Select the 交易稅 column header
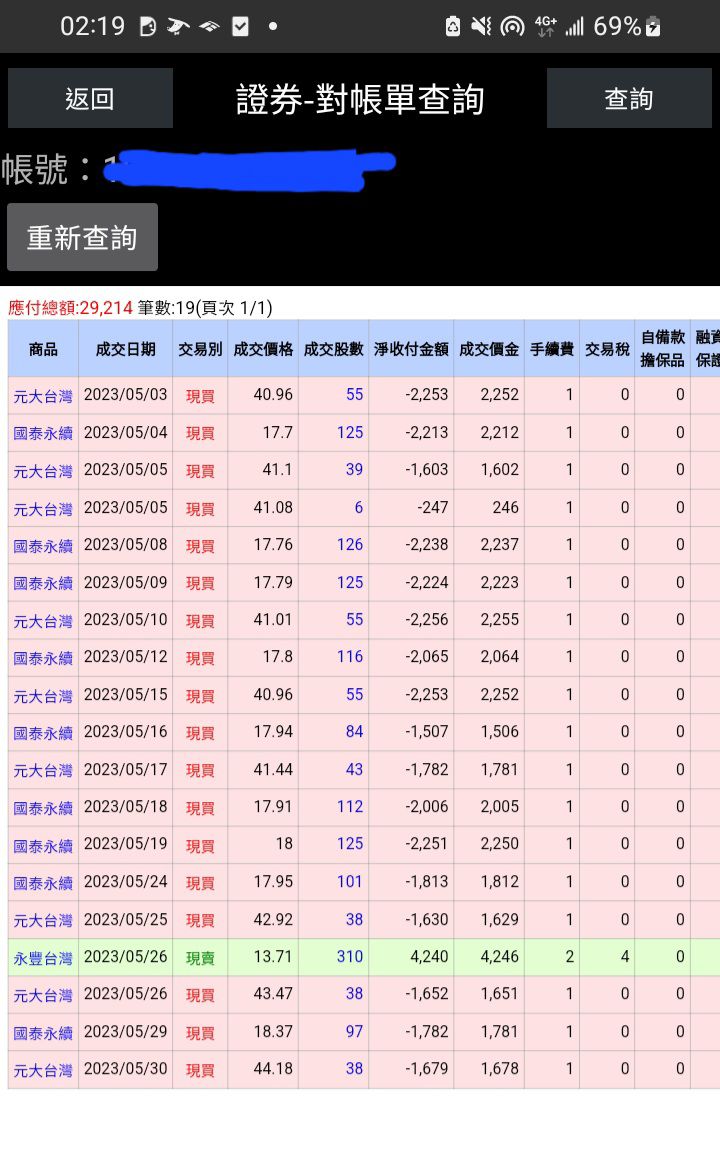Viewport: 720px width, 1160px height. pyautogui.click(x=607, y=349)
